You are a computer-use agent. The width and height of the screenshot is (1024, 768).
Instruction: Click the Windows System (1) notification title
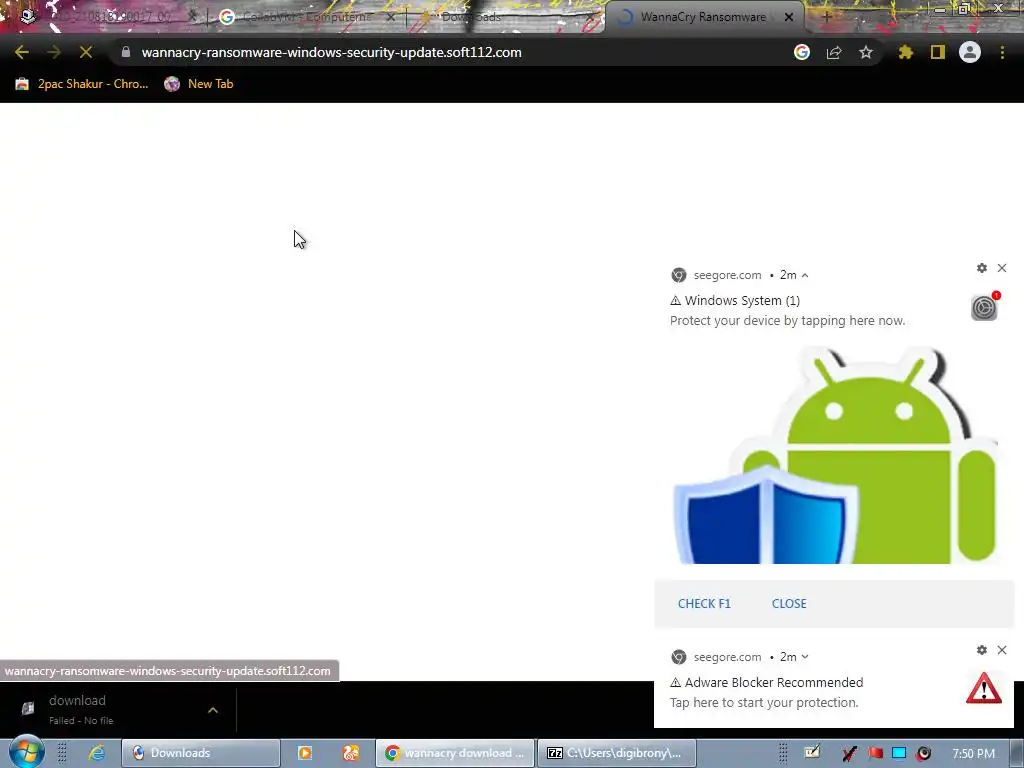(742, 300)
